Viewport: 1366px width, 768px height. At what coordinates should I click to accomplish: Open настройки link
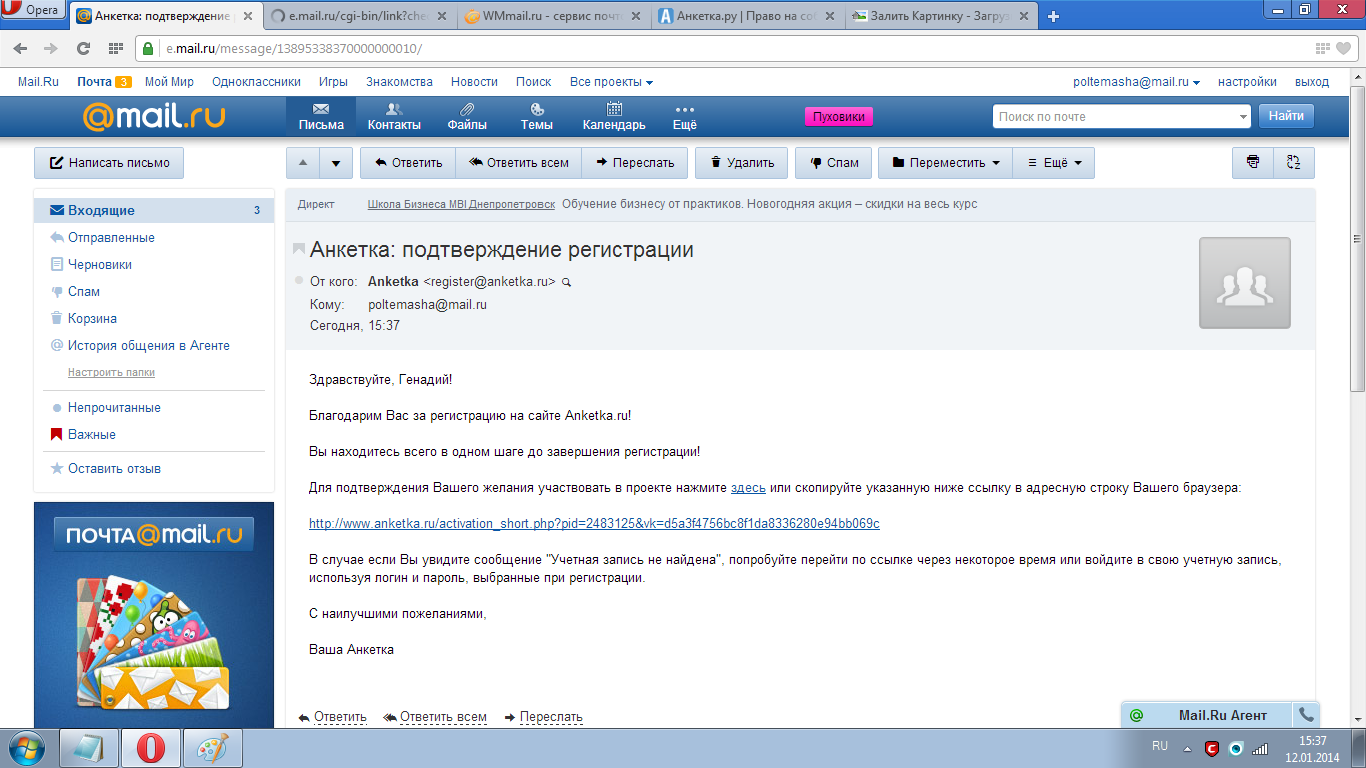(1247, 82)
